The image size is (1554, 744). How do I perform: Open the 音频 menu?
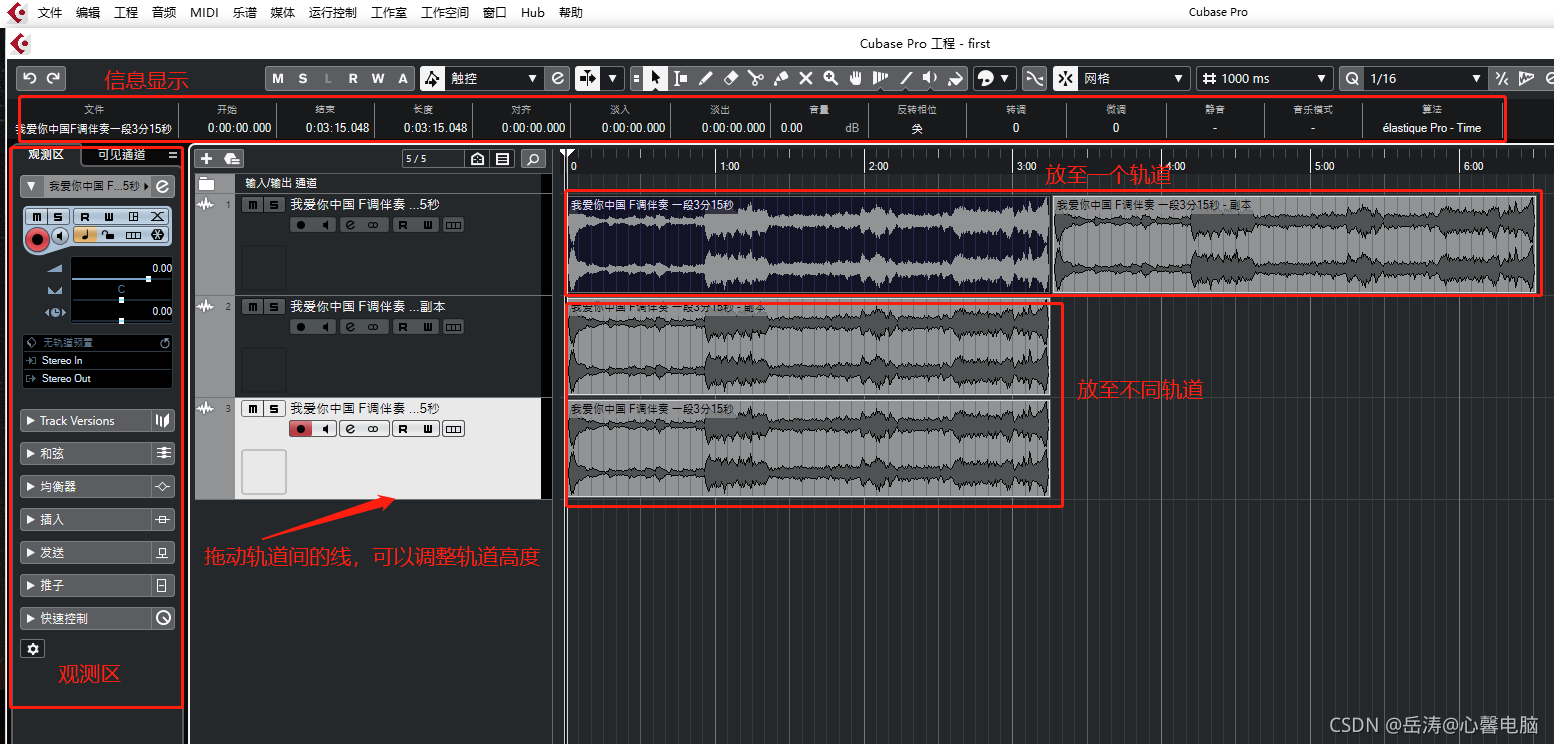(x=164, y=13)
